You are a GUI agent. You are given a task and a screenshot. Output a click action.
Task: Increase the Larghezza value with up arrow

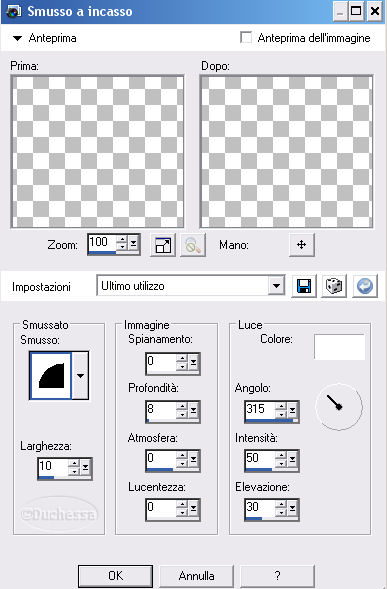[74, 464]
